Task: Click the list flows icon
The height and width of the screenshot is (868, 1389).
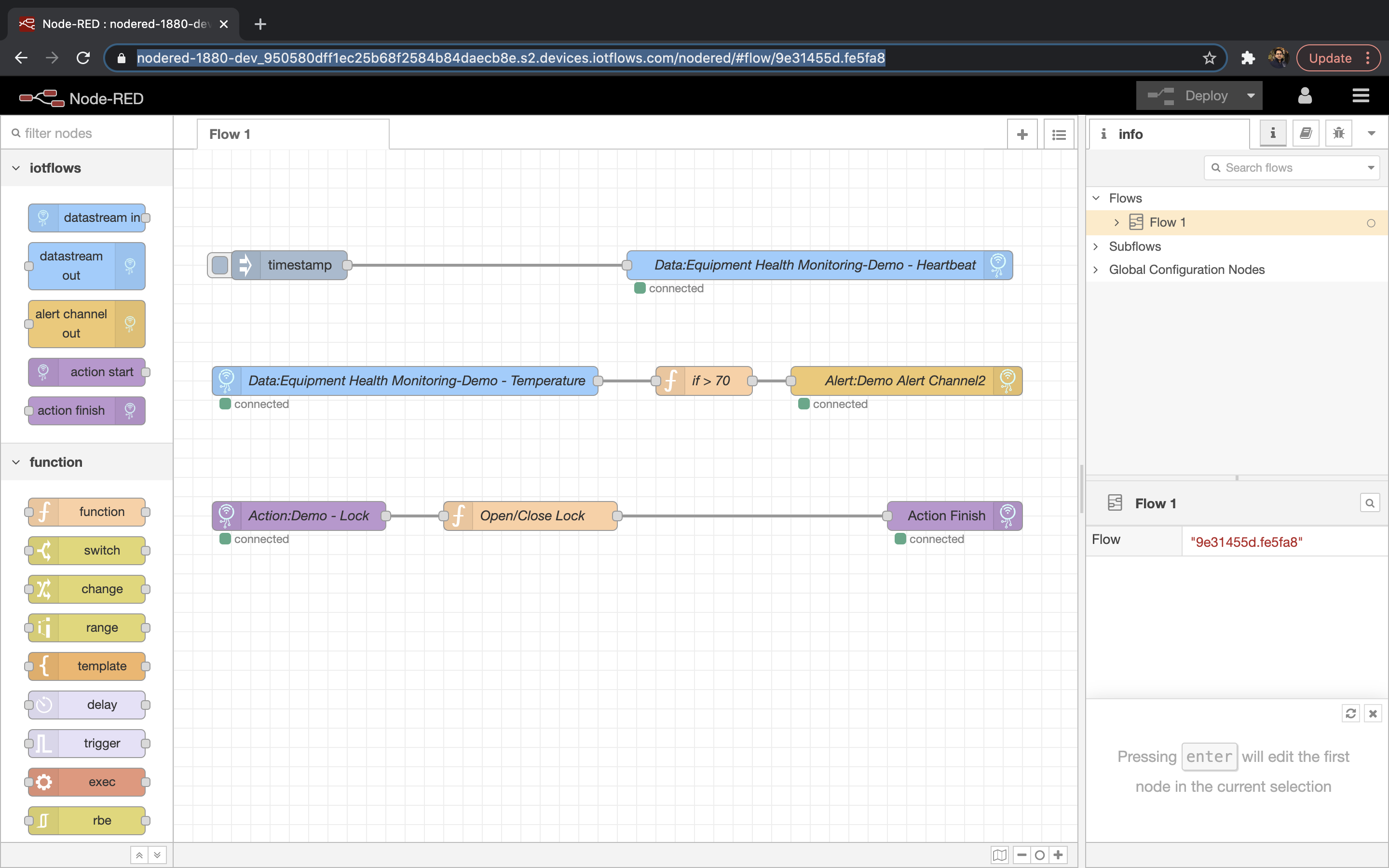Action: click(1059, 135)
